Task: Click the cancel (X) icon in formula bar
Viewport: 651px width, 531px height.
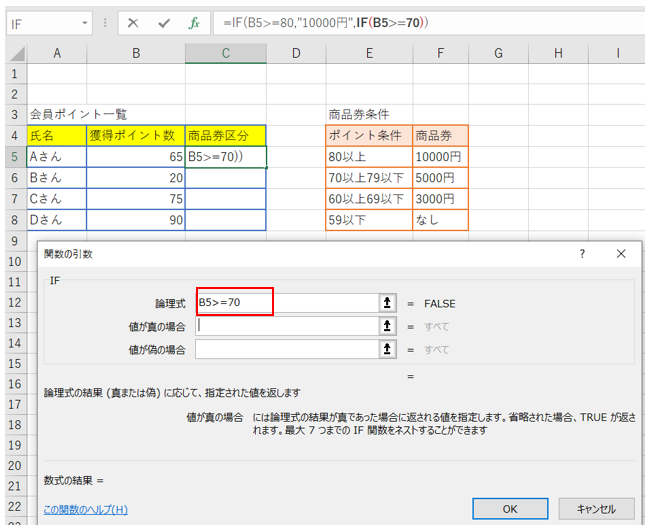Action: tap(133, 22)
